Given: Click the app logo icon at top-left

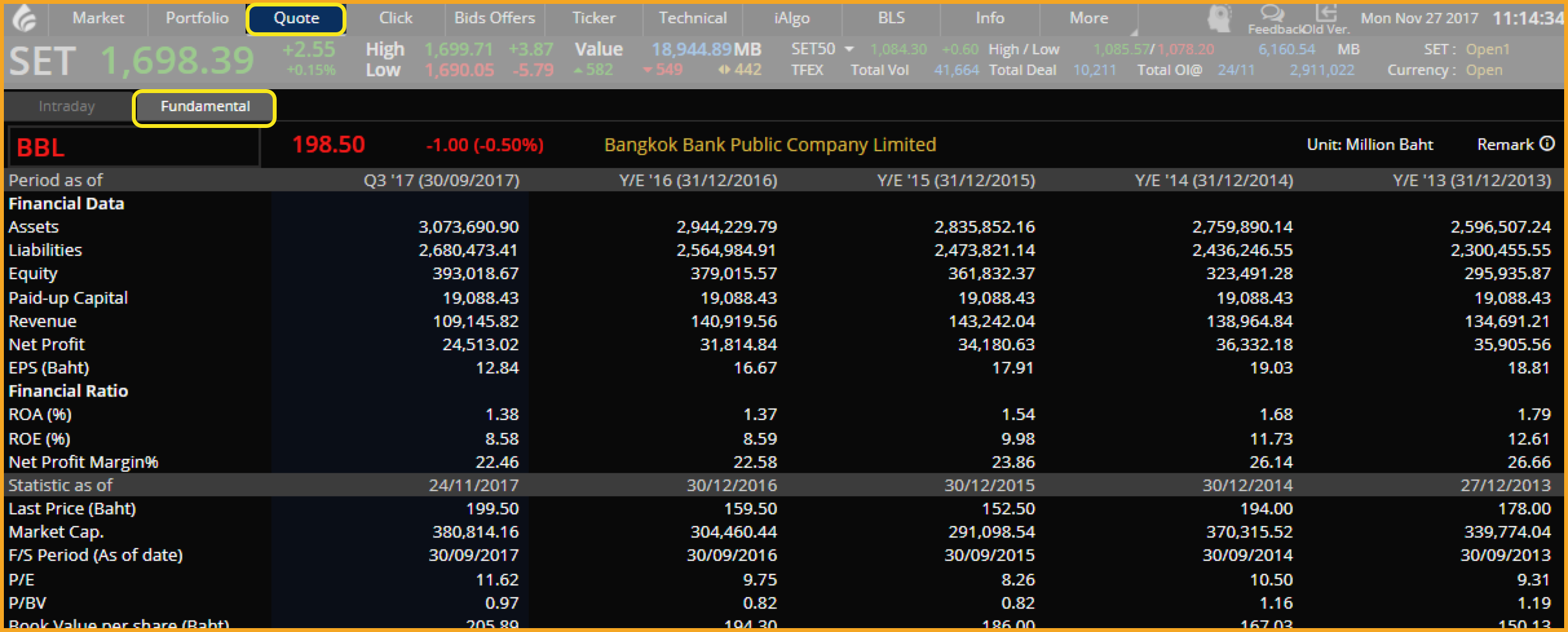Looking at the screenshot, I should 24,19.
